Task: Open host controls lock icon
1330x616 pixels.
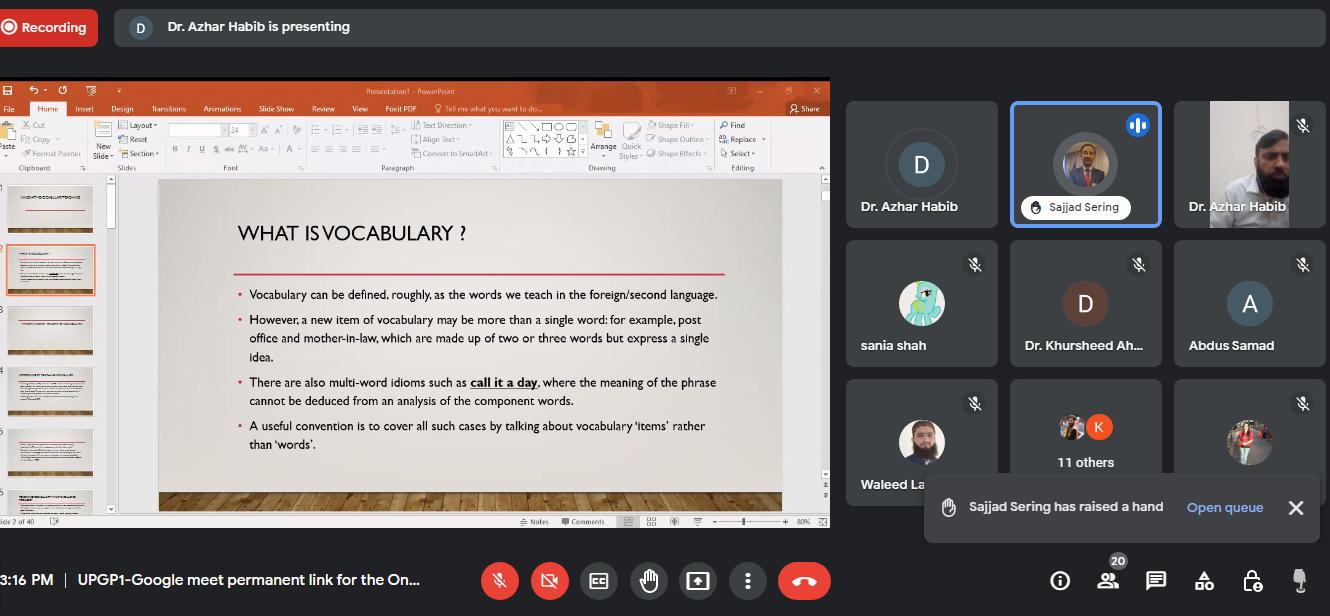Action: tap(1252, 581)
